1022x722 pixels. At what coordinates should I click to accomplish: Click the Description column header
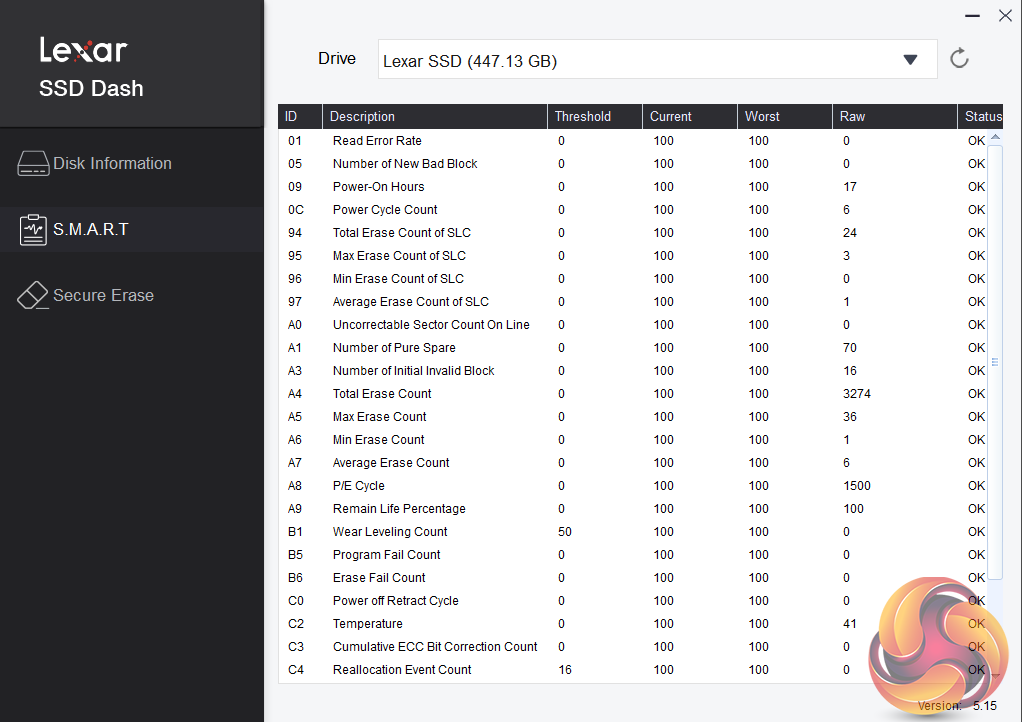[x=435, y=117]
